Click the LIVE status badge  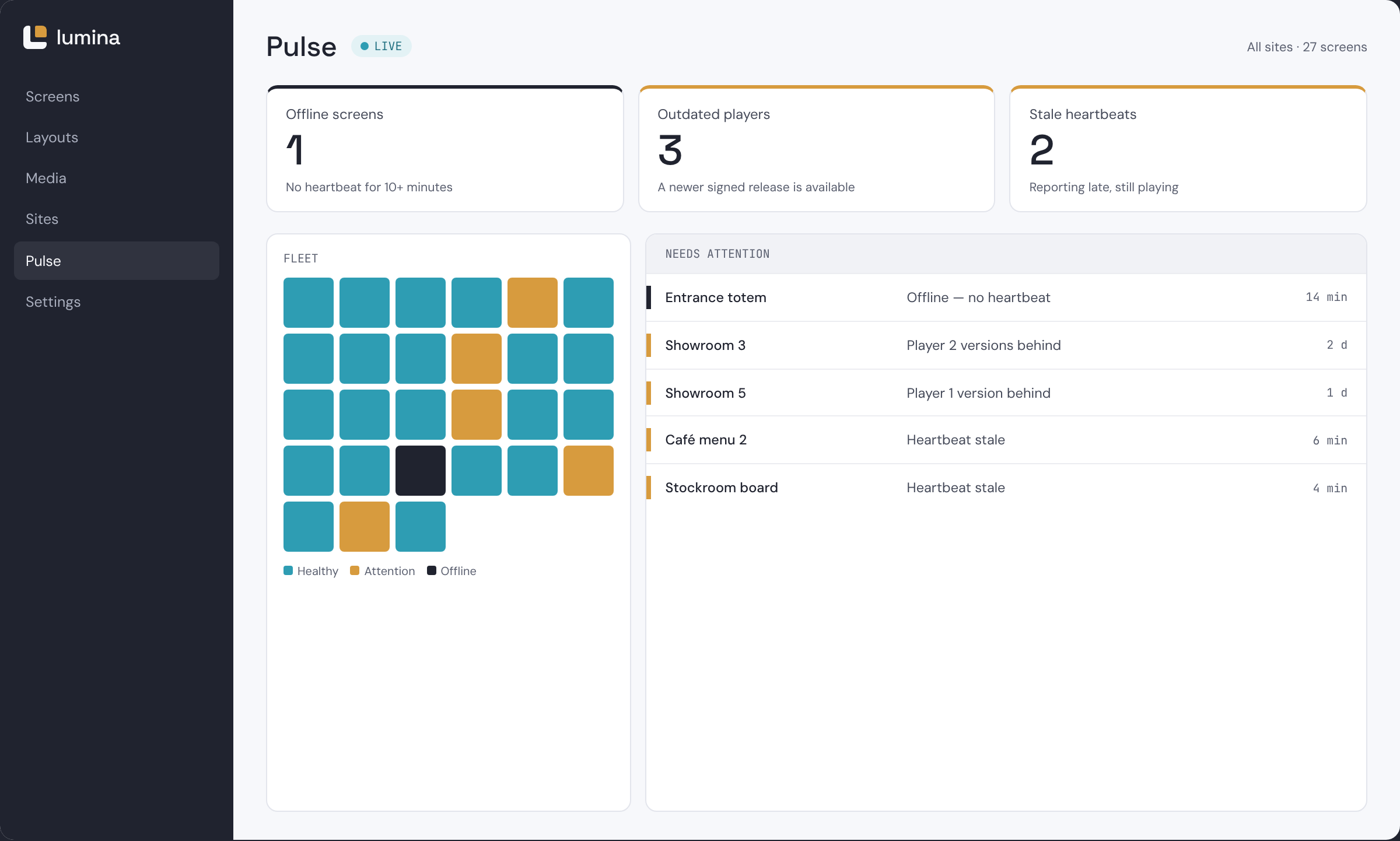(x=381, y=46)
